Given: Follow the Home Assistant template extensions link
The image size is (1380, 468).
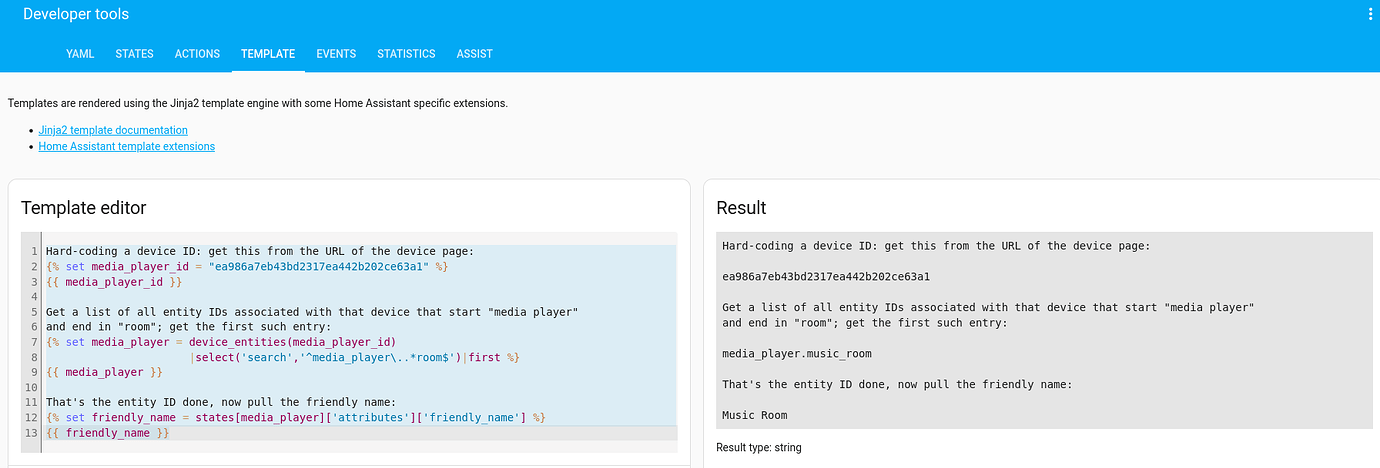Looking at the screenshot, I should pos(126,146).
